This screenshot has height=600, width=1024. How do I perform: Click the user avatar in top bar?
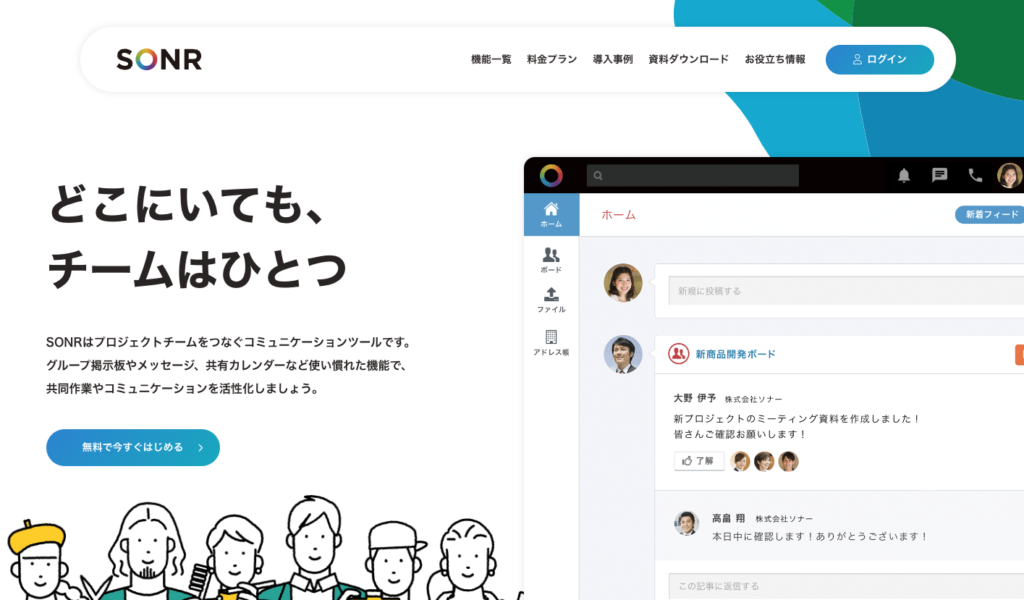[x=1010, y=175]
